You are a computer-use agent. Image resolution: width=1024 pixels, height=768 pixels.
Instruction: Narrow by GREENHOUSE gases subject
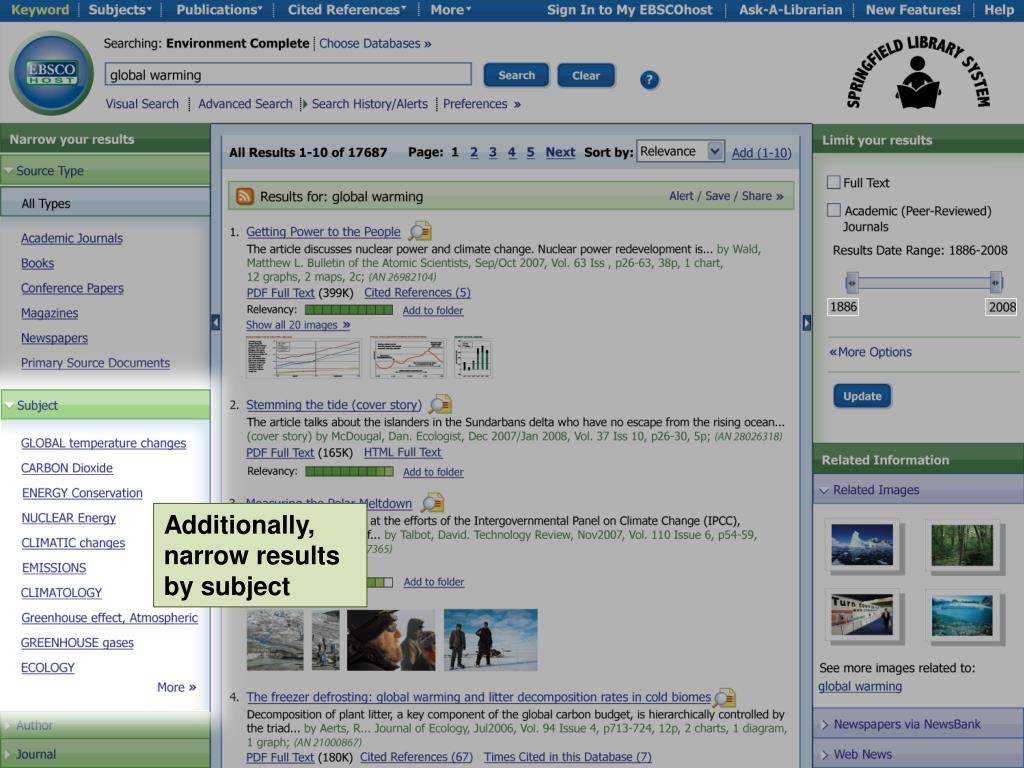tap(77, 643)
